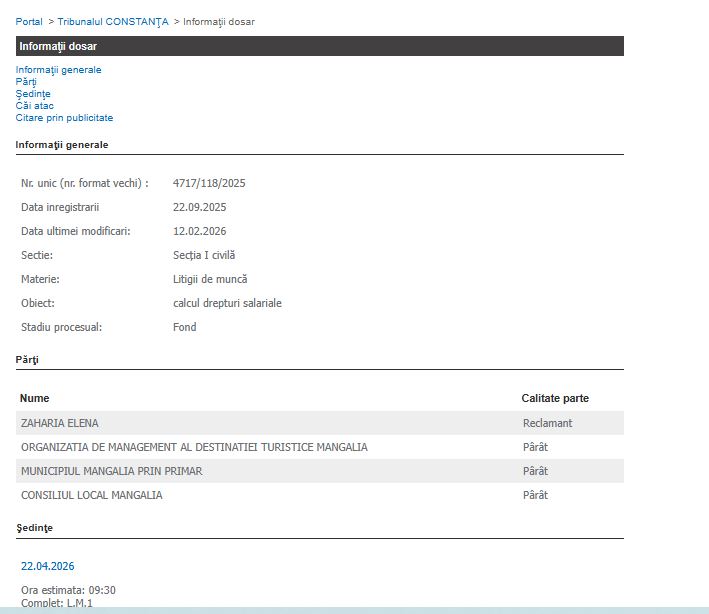Image resolution: width=709 pixels, height=614 pixels.
Task: Click the Calitate parte column header
Action: pos(555,398)
